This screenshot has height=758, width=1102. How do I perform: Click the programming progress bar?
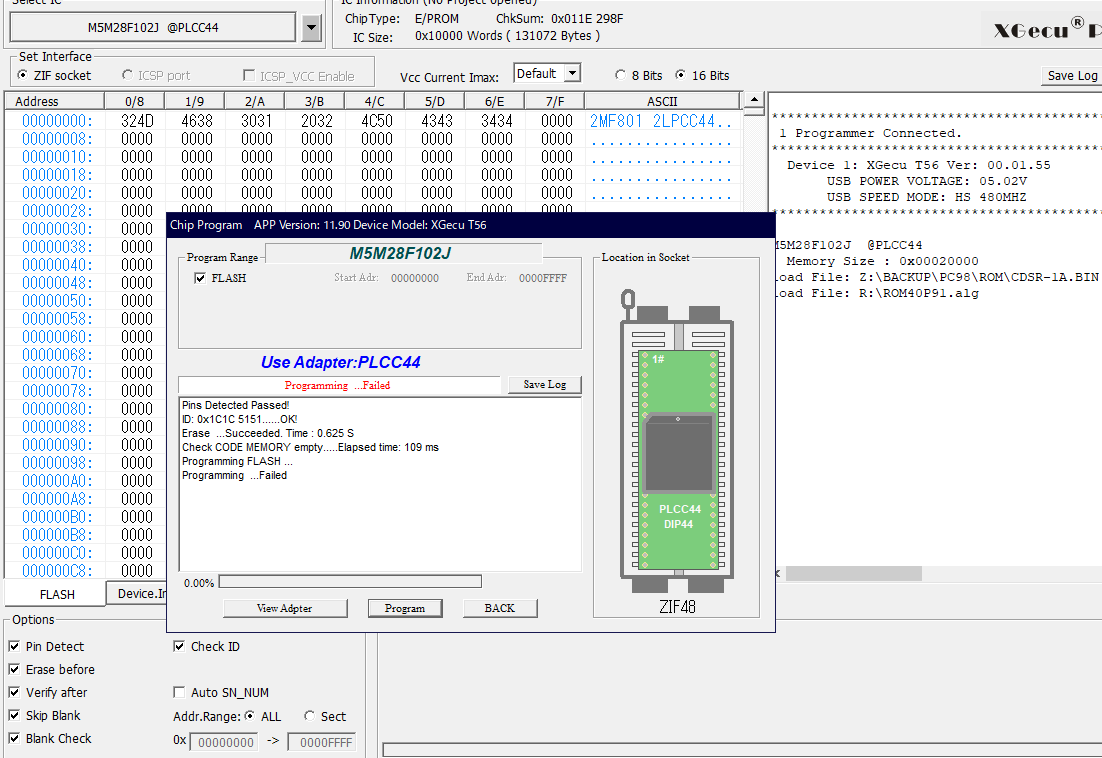pyautogui.click(x=349, y=582)
